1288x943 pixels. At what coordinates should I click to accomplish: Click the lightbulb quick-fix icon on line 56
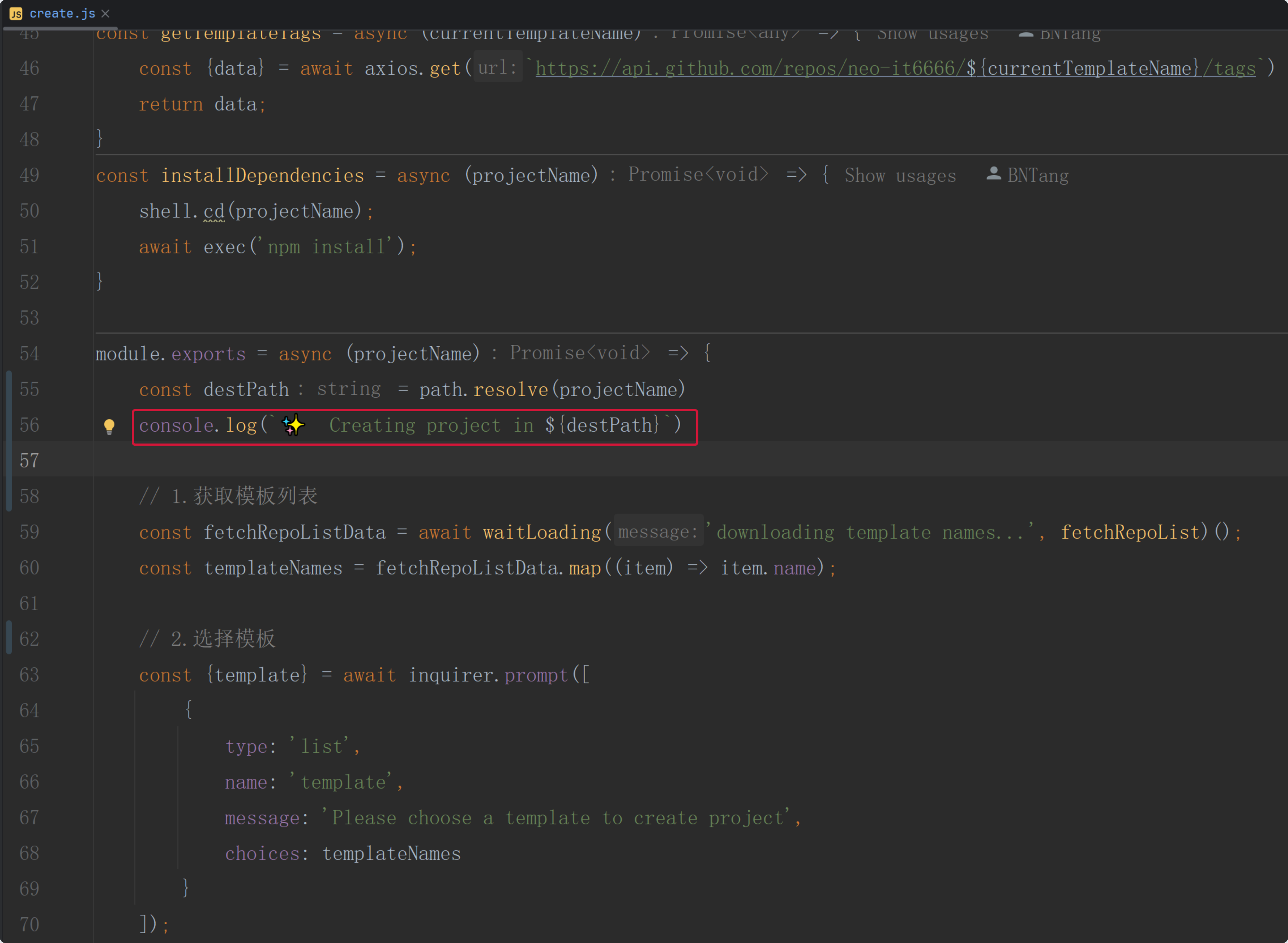pyautogui.click(x=109, y=426)
